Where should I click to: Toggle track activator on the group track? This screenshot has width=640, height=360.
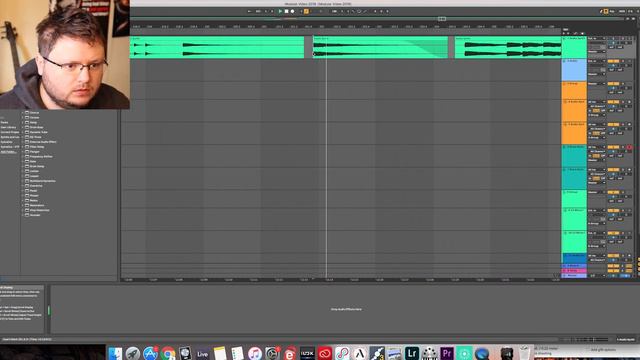coord(613,84)
